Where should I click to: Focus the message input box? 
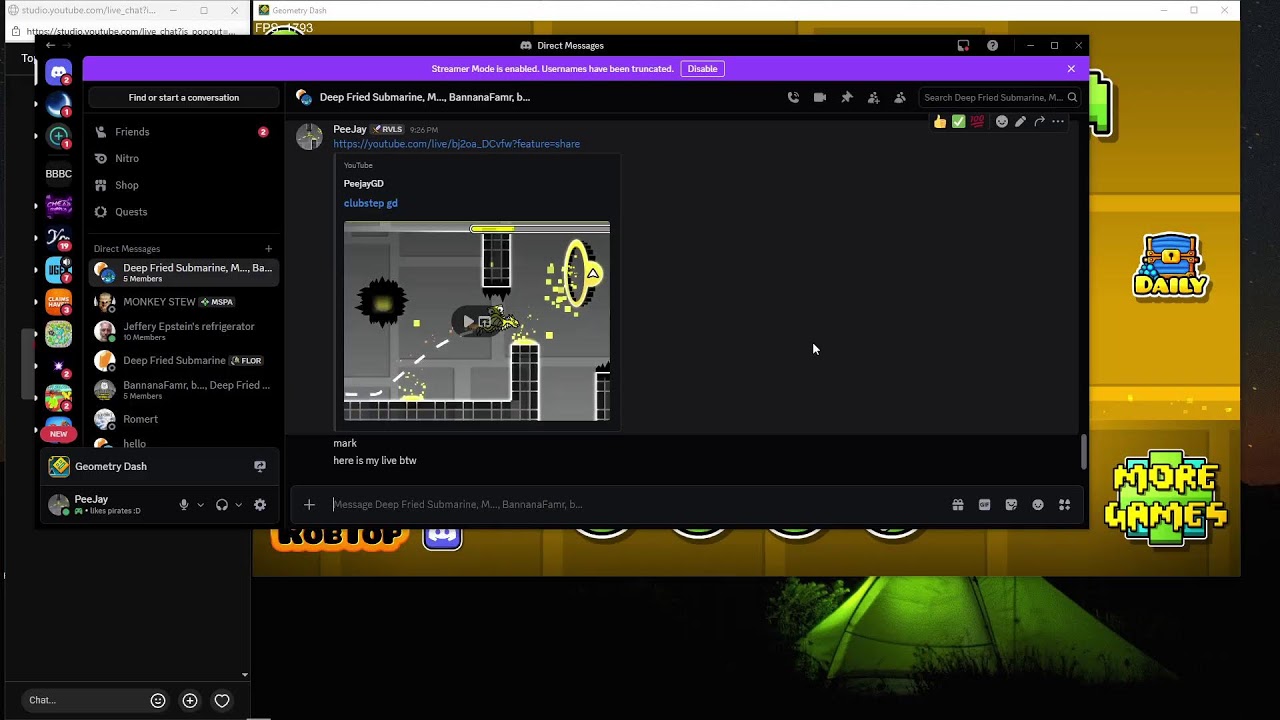(x=636, y=505)
